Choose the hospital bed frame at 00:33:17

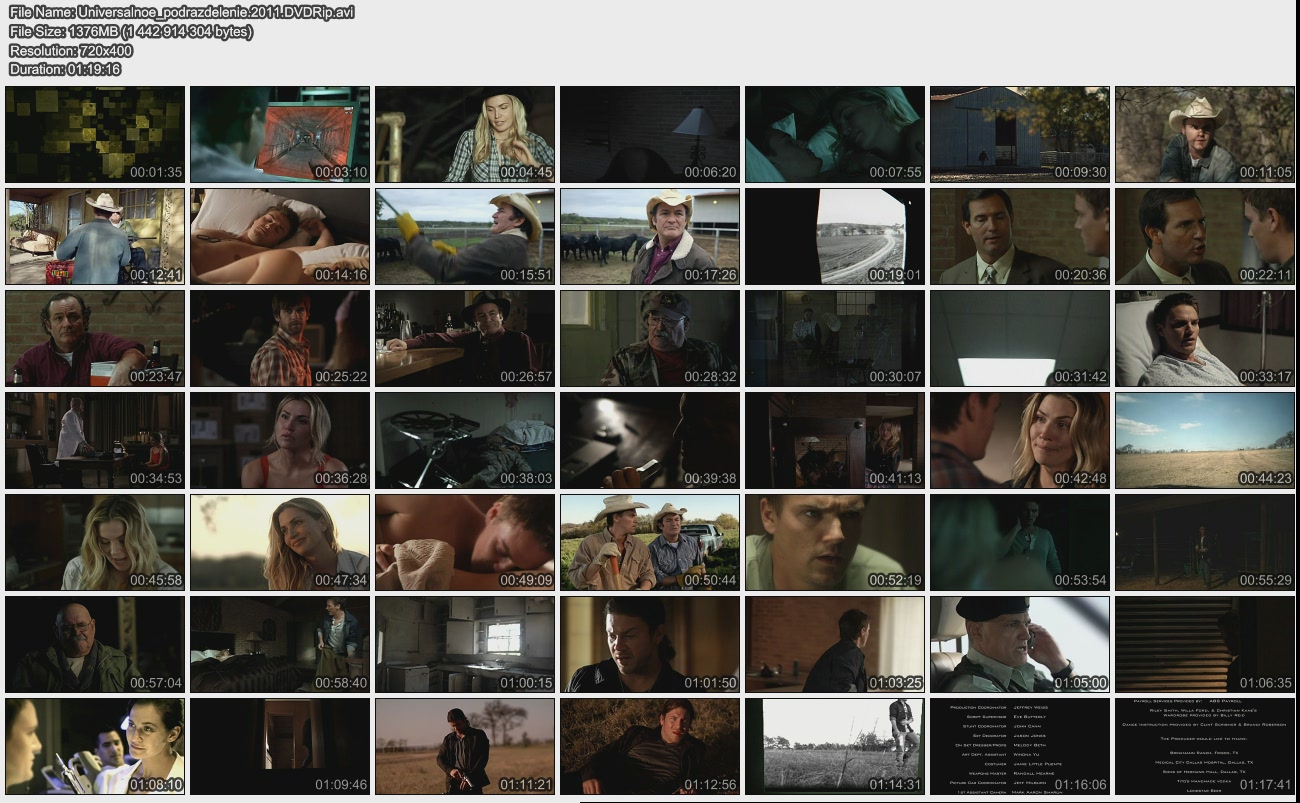pyautogui.click(x=1205, y=338)
